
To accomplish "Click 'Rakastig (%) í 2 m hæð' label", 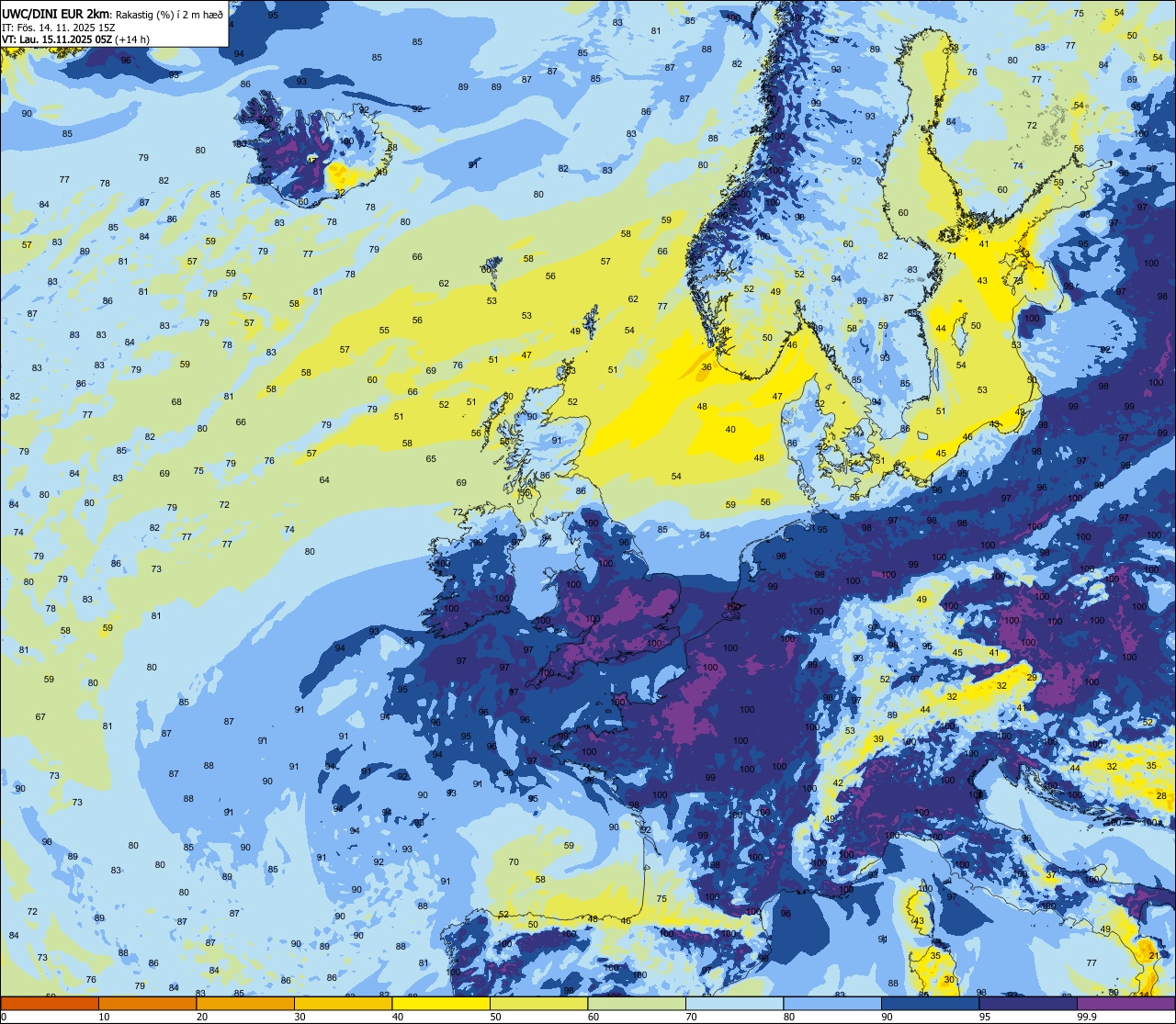I will pyautogui.click(x=168, y=15).
